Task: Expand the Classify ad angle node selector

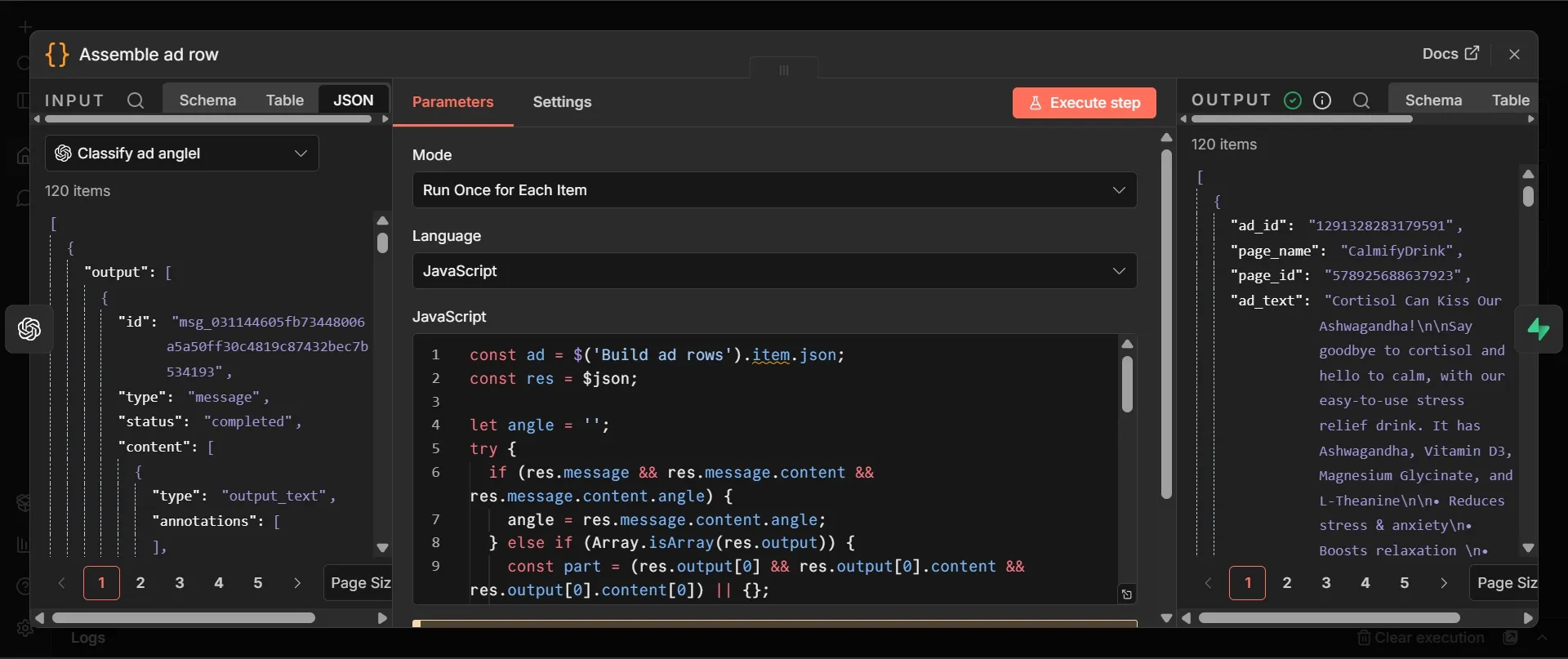Action: coord(182,154)
